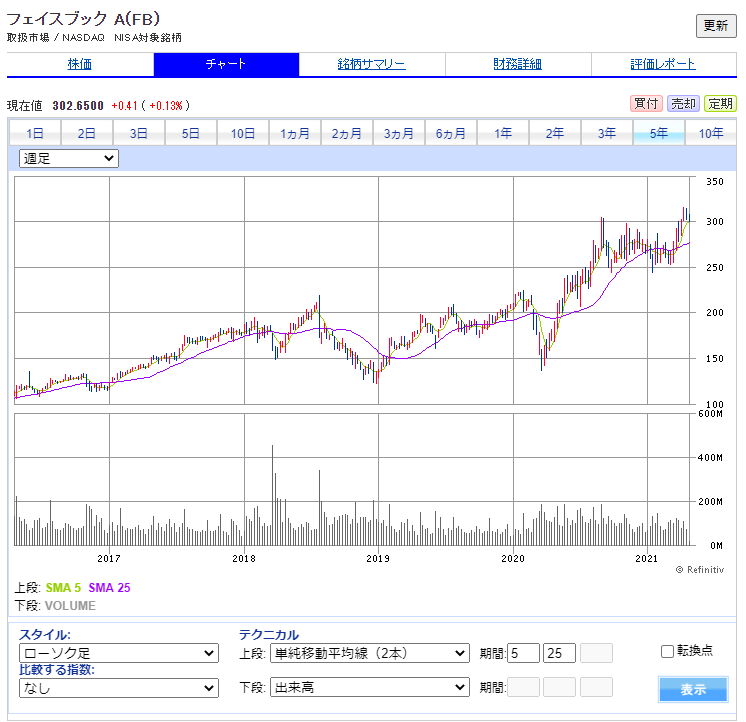The width and height of the screenshot is (746, 722).
Task: Open the 上段 単純移動平均線 dropdown
Action: (370, 653)
